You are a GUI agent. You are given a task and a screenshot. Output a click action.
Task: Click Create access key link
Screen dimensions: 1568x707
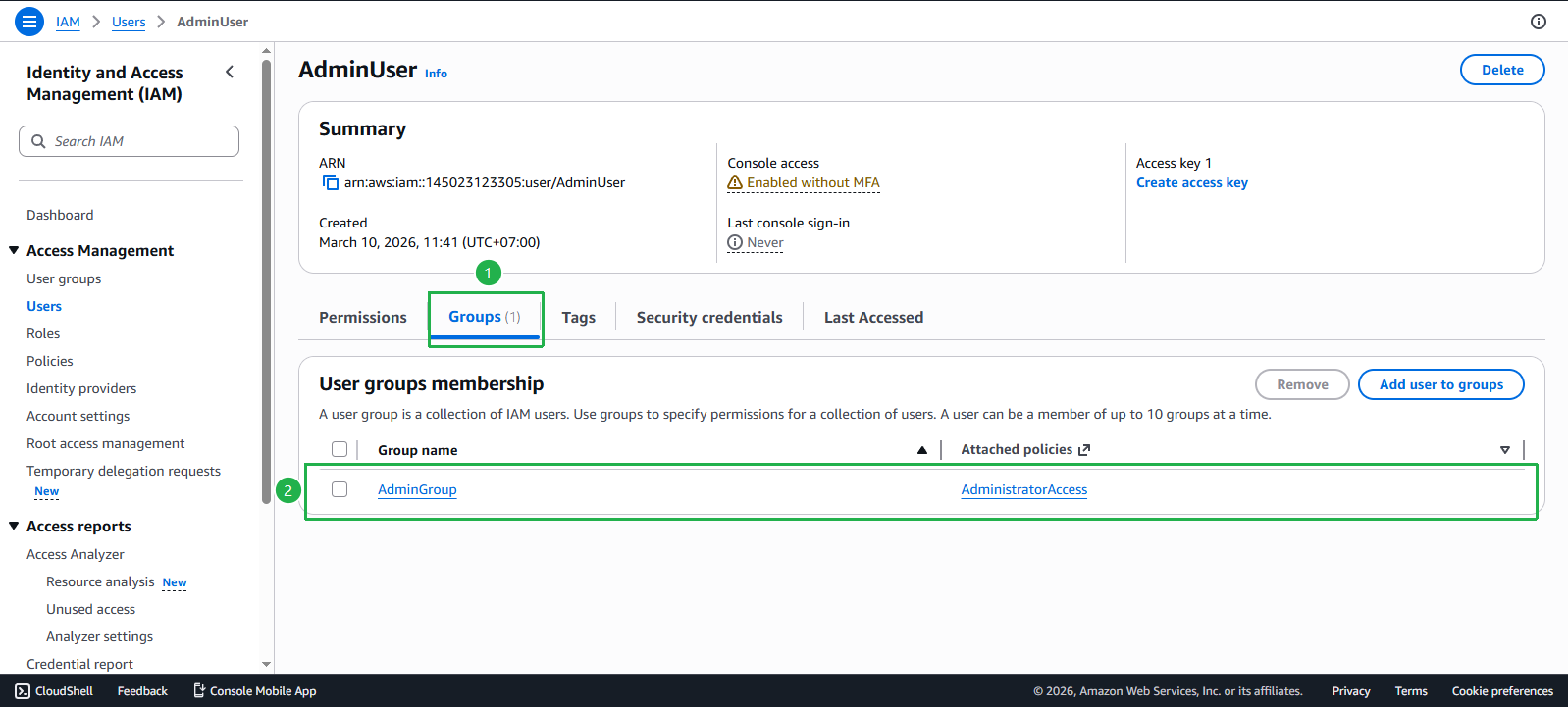point(1192,182)
